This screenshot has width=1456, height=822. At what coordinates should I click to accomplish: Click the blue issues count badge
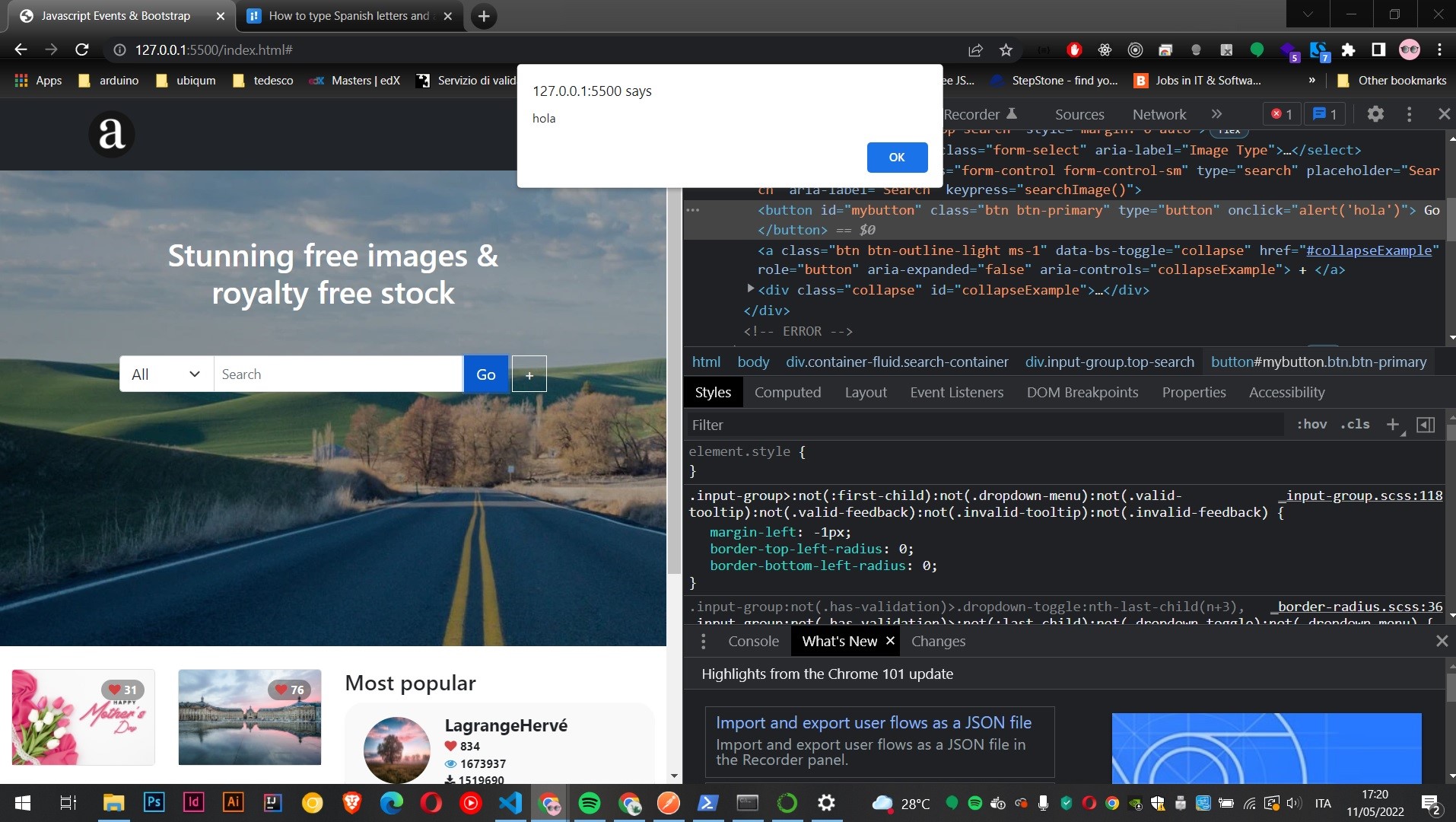click(1325, 114)
